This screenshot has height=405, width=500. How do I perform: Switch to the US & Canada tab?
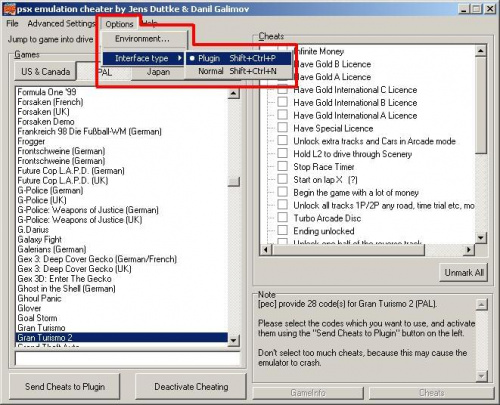tap(45, 72)
